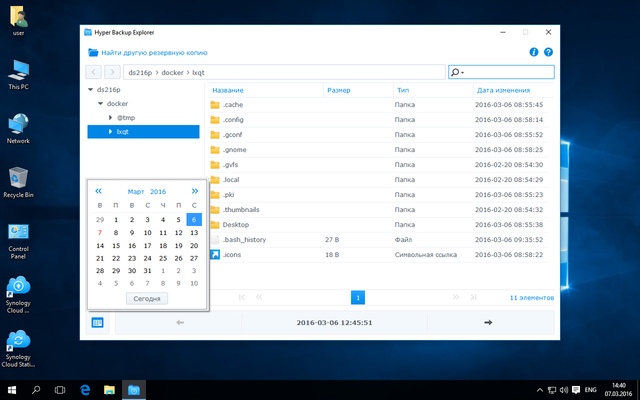The width and height of the screenshot is (640, 400).
Task: Sort by the Название column header
Action: (228, 89)
